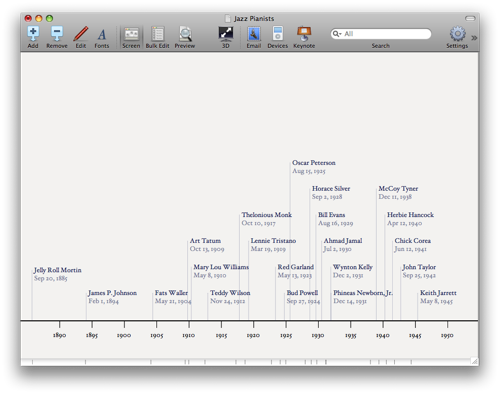This screenshot has height=394, width=500.
Task: Export the timeline to Keynote
Action: pyautogui.click(x=304, y=34)
